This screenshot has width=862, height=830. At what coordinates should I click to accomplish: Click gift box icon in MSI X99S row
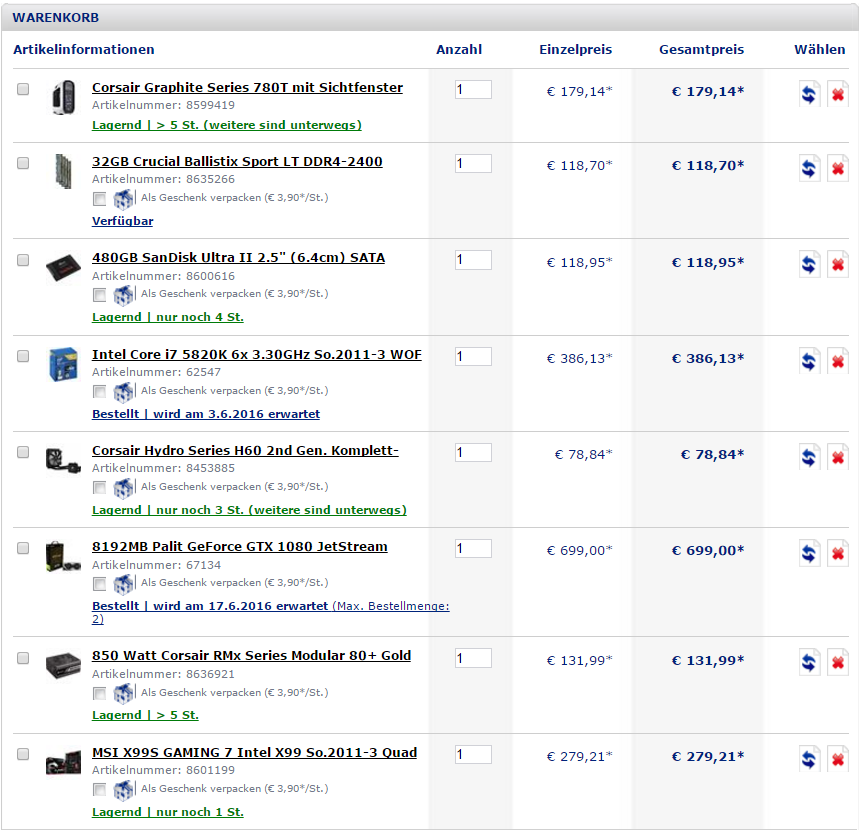124,790
